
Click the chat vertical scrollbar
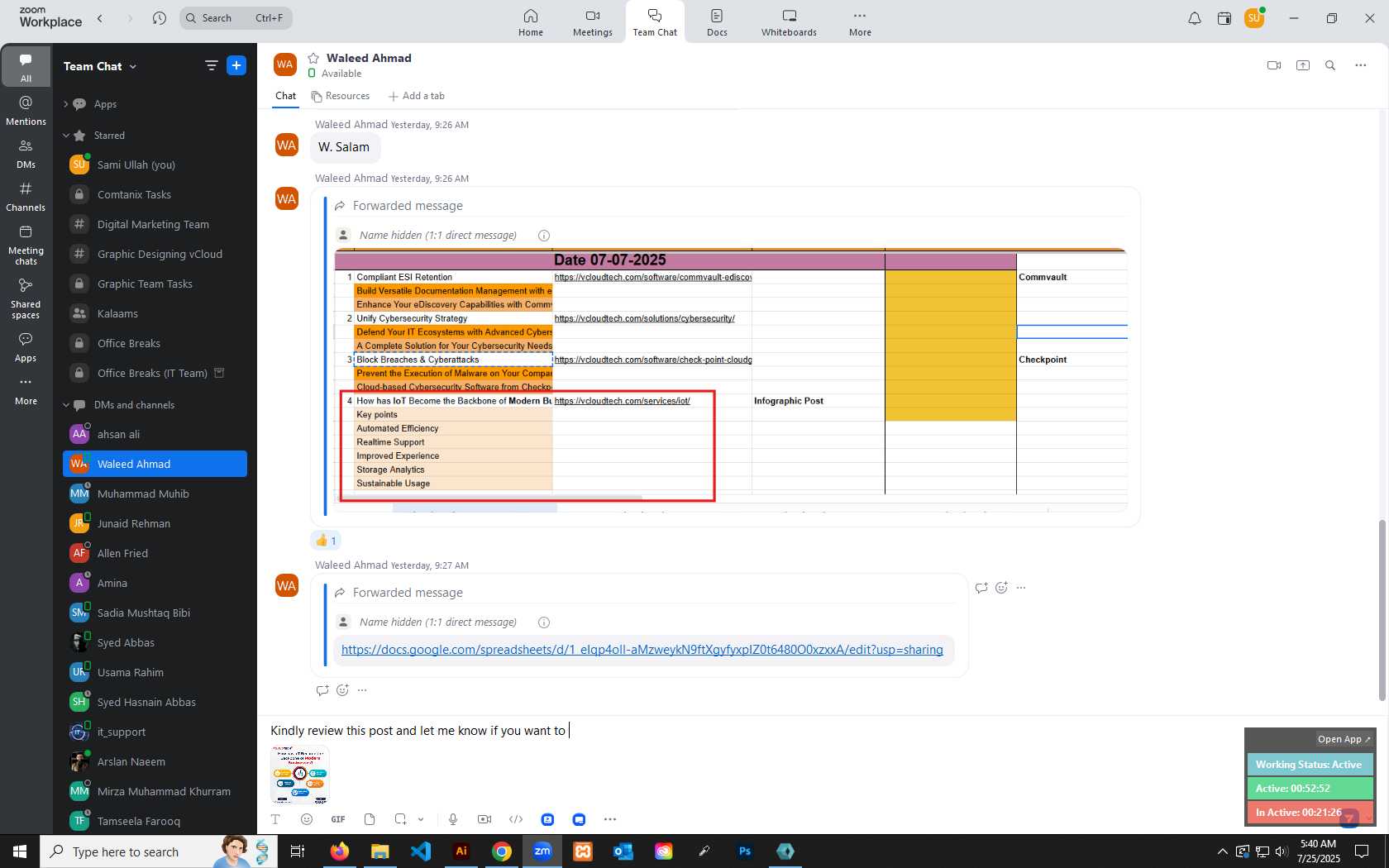(x=1381, y=611)
